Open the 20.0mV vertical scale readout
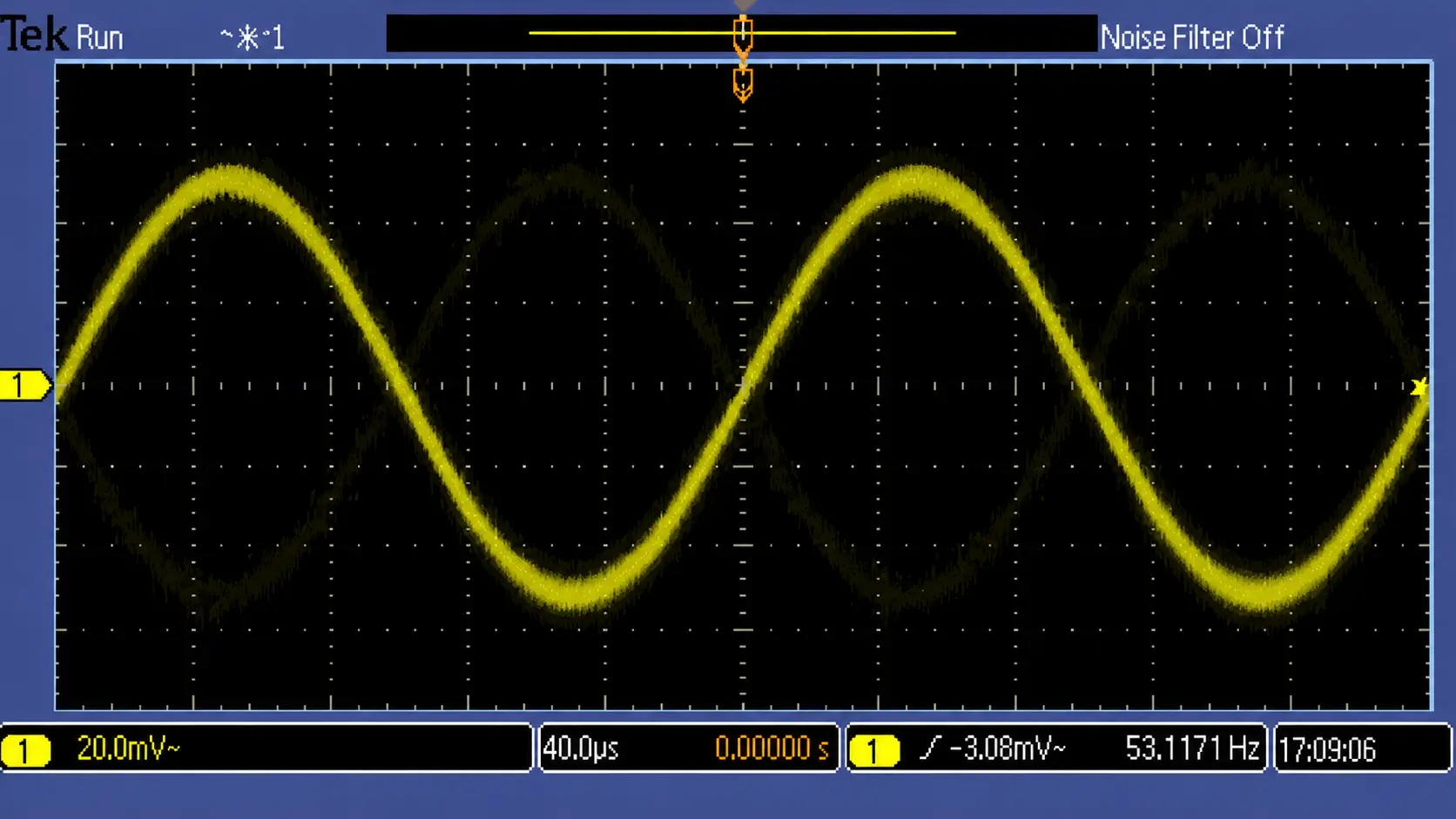This screenshot has width=1456, height=819. point(128,749)
